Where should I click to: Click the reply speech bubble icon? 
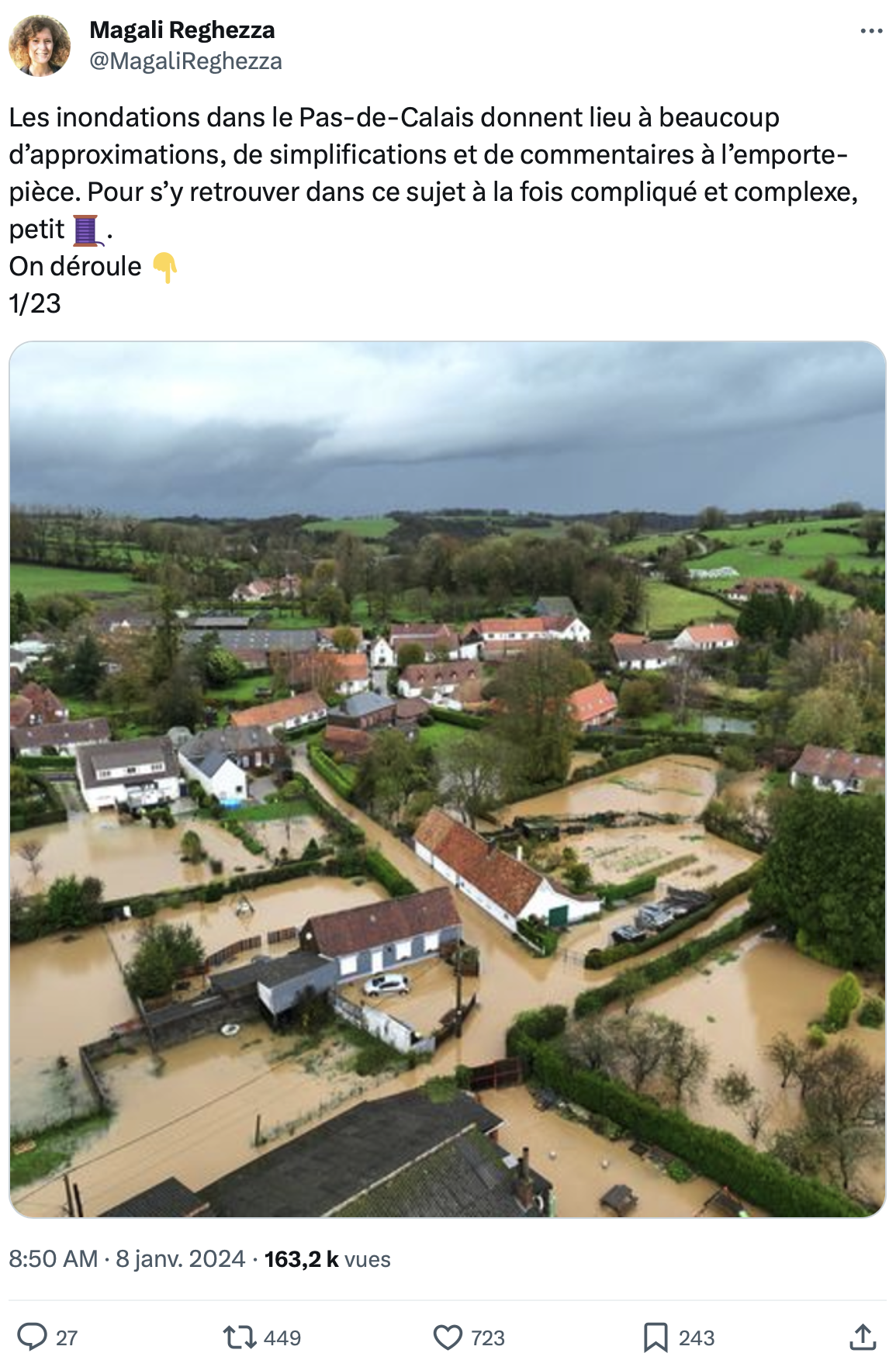[33, 1338]
